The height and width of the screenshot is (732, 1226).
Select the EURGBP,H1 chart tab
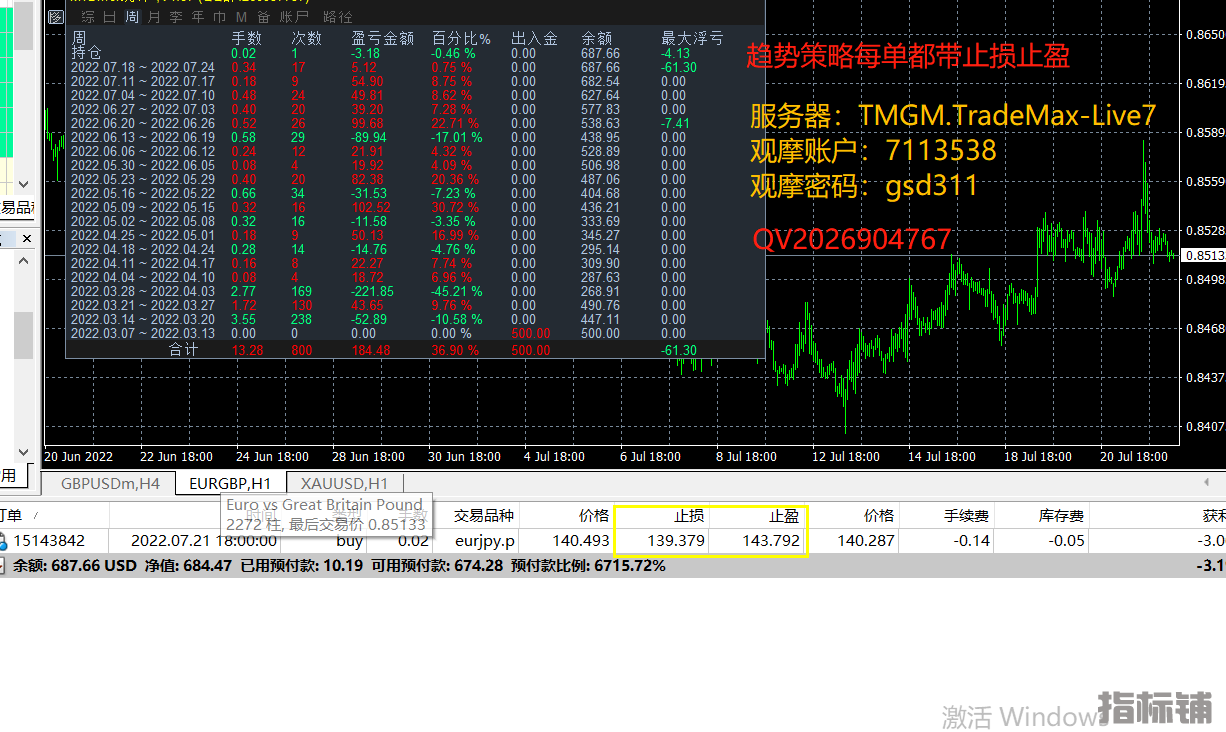tap(230, 484)
